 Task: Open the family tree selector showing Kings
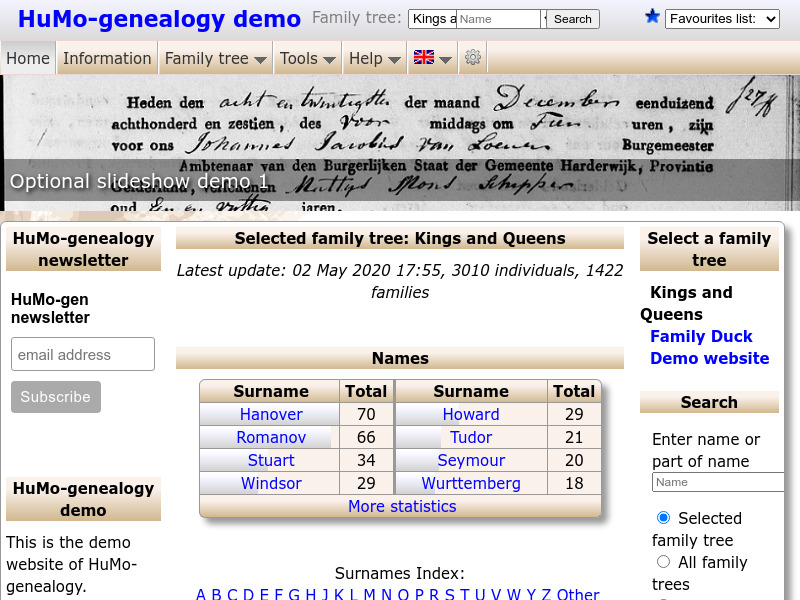pyautogui.click(x=432, y=18)
